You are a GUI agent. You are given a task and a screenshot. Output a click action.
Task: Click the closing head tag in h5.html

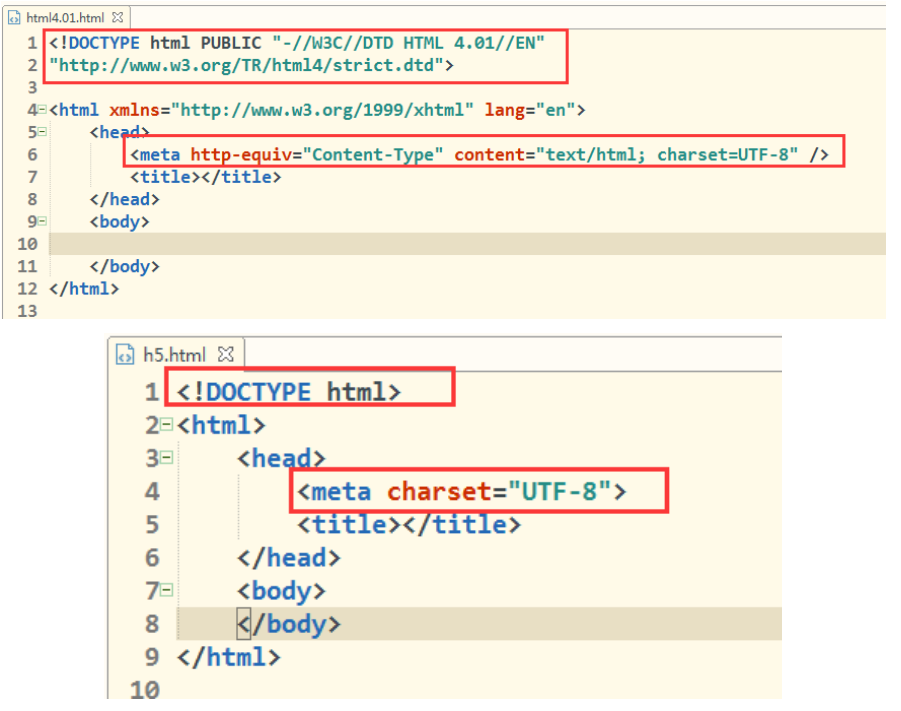pos(288,558)
